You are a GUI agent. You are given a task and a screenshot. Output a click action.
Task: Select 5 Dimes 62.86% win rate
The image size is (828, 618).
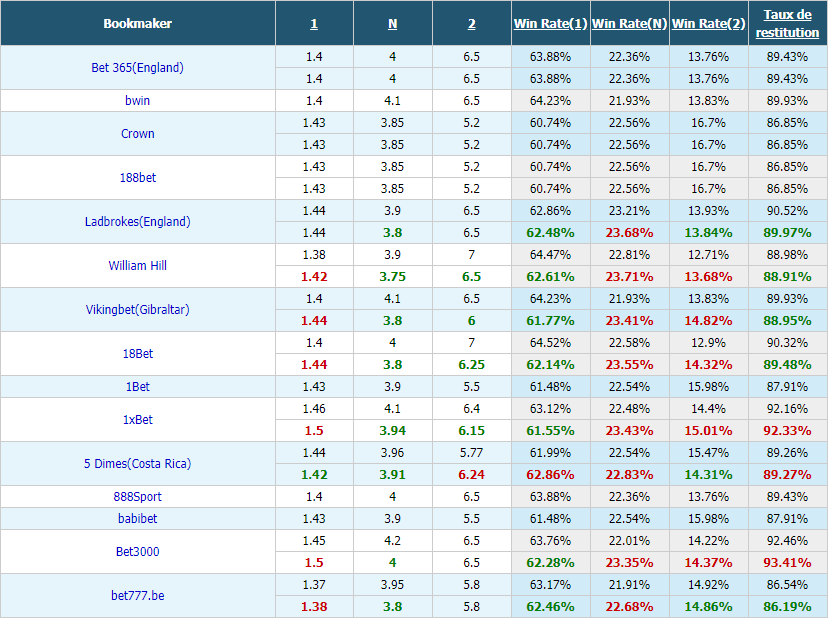pos(550,475)
